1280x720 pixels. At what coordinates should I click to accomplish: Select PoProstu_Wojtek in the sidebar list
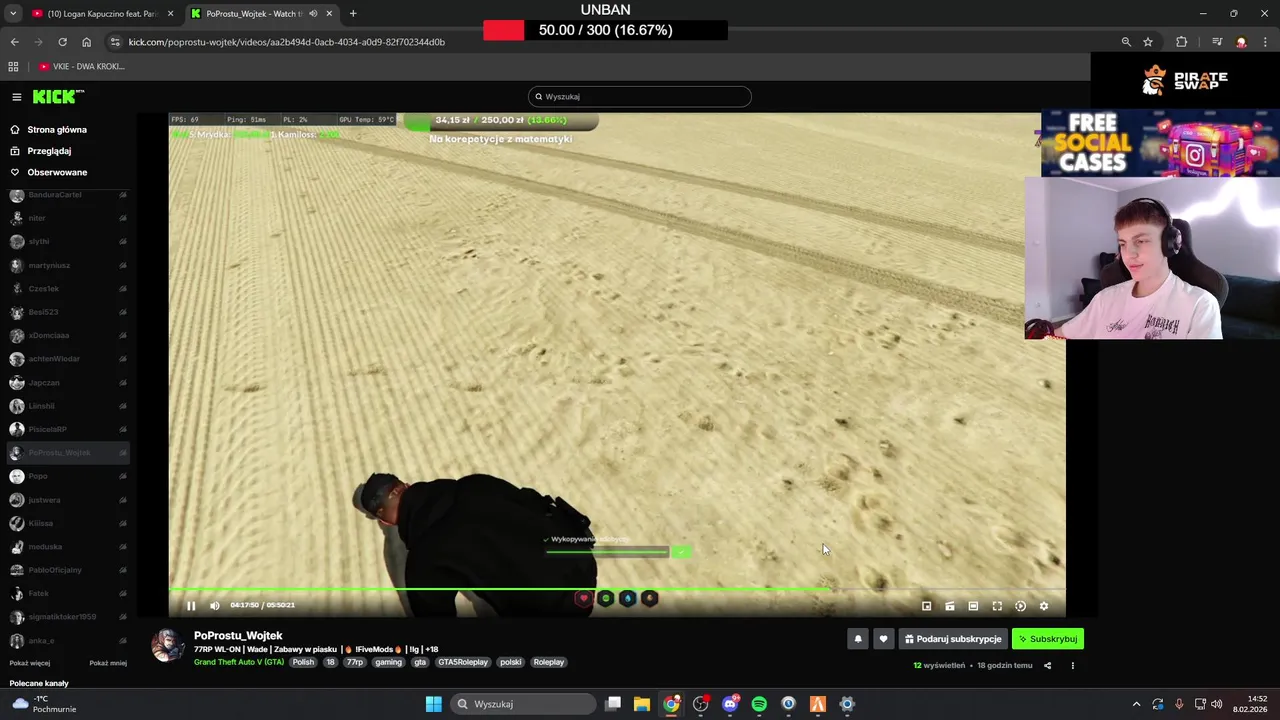click(68, 453)
